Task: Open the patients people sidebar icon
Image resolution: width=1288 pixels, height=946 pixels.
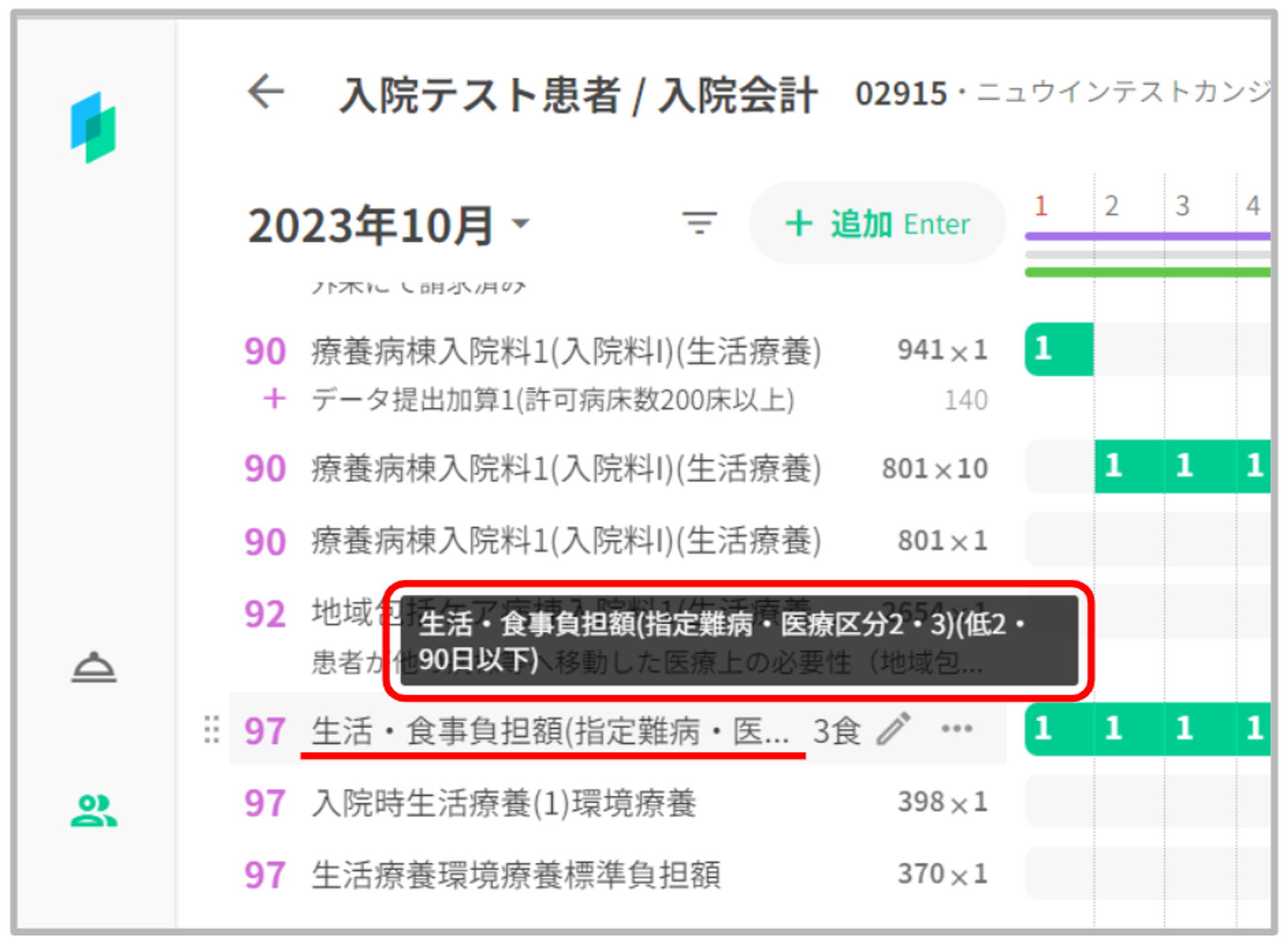Action: (94, 809)
